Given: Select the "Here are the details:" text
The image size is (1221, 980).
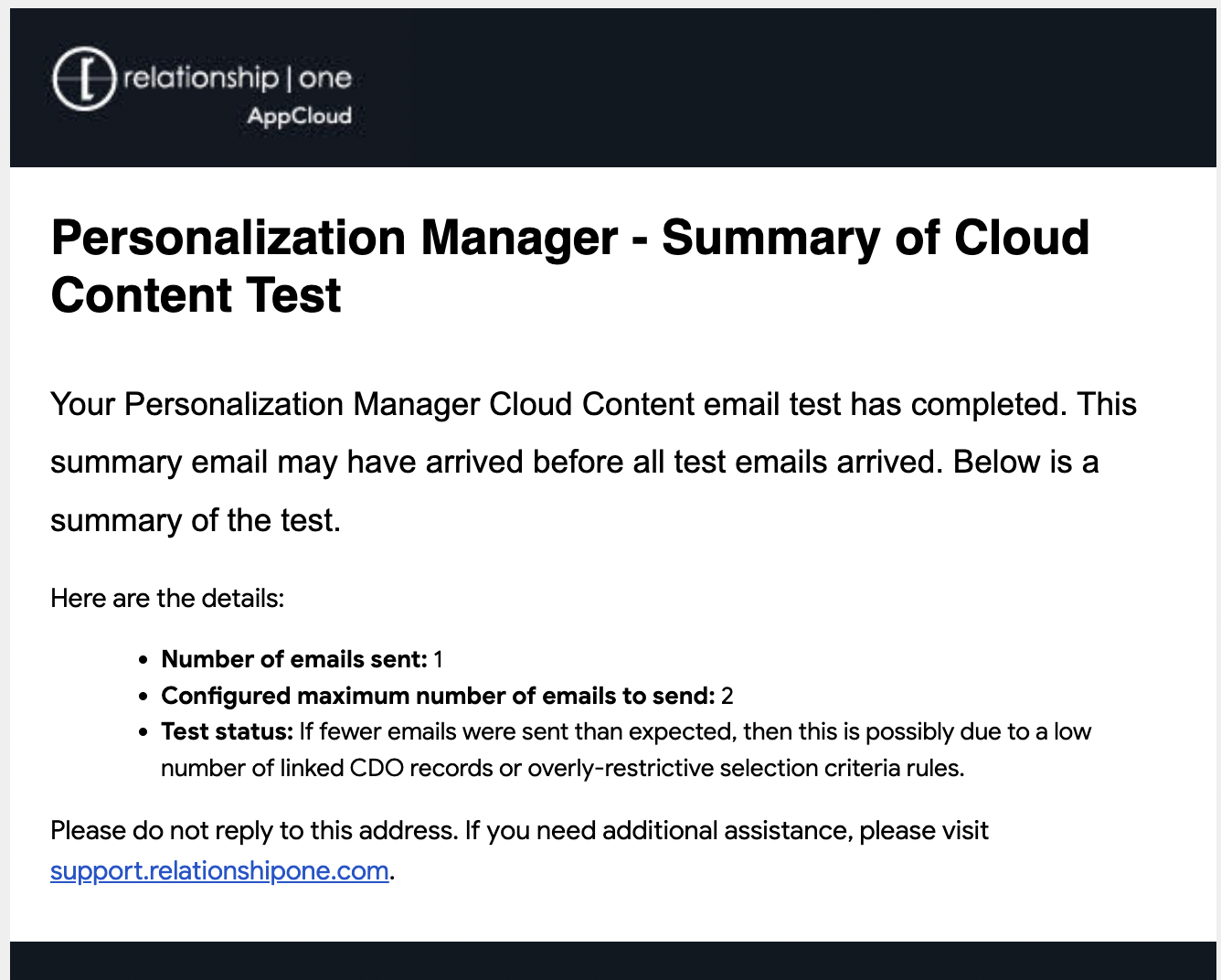Looking at the screenshot, I should click(167, 599).
